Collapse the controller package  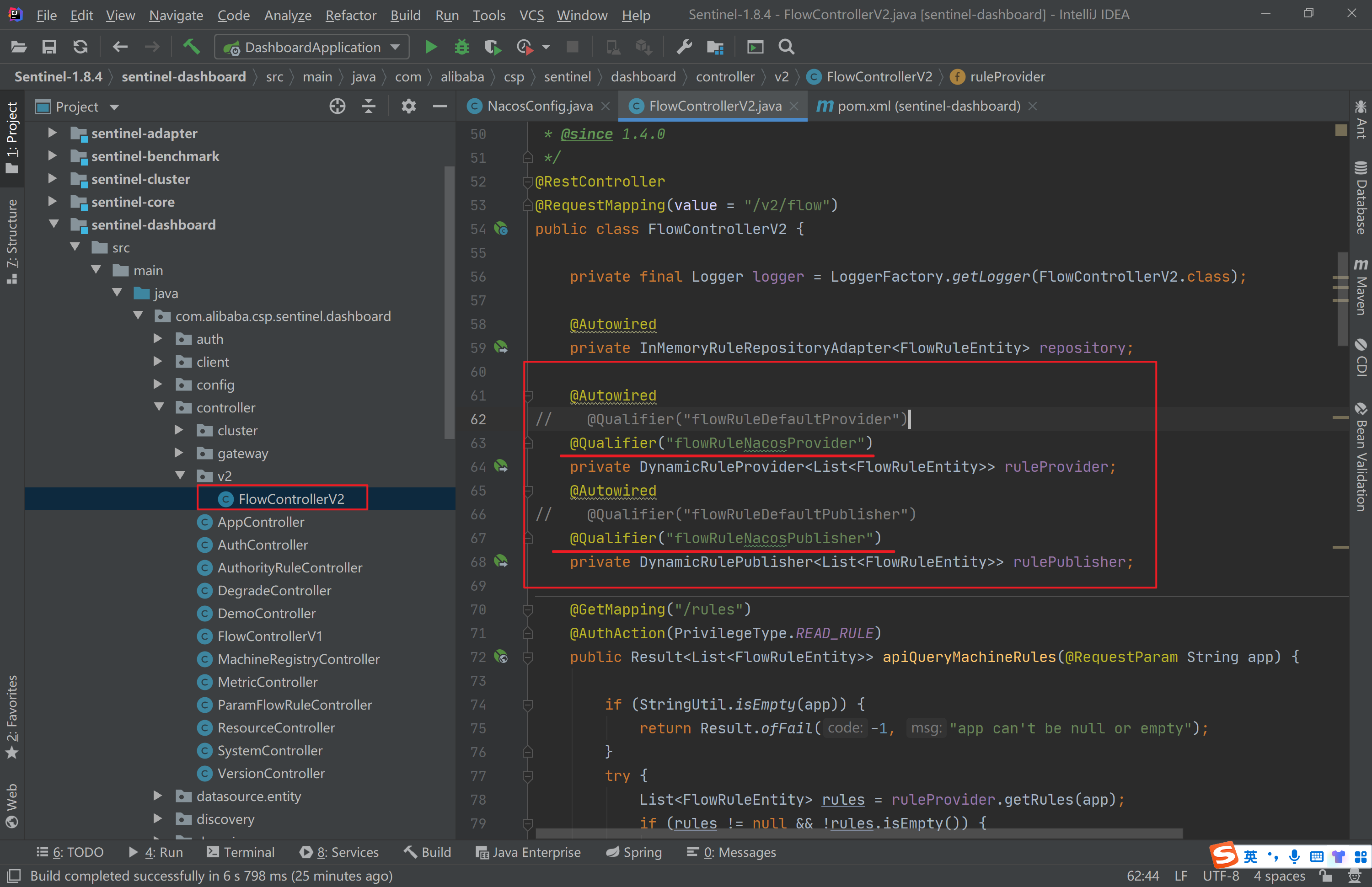[160, 406]
